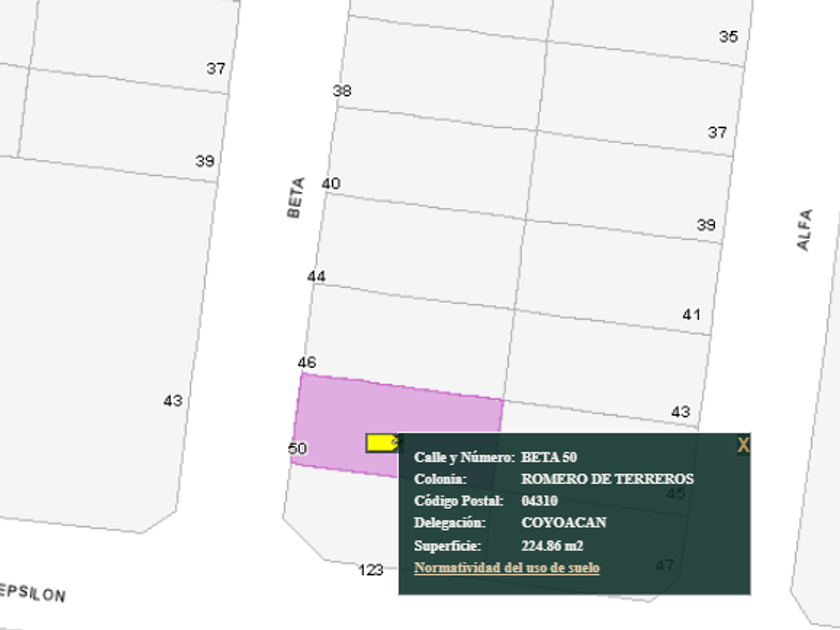Viewport: 840px width, 630px height.
Task: Click lot number 46 label
Action: tap(307, 363)
